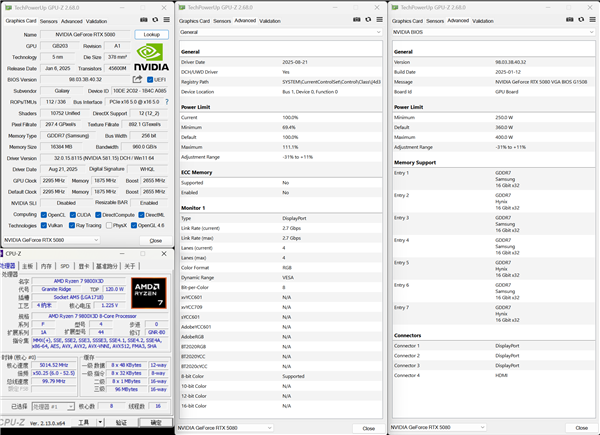Screen dimensions: 600x435
Task: Open SPD tab in CPU-Z
Action: point(65,266)
